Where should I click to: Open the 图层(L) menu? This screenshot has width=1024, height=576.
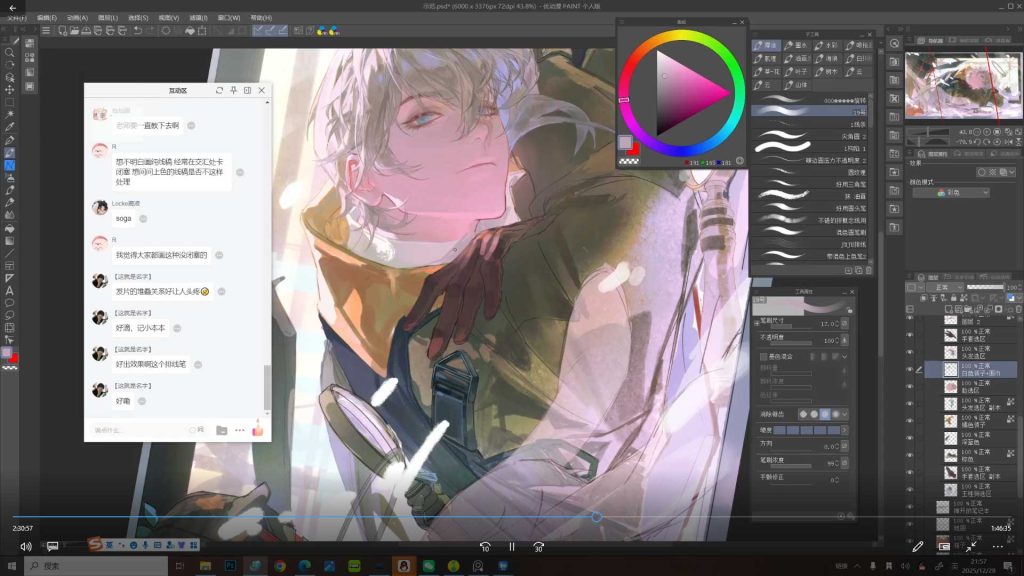click(108, 18)
